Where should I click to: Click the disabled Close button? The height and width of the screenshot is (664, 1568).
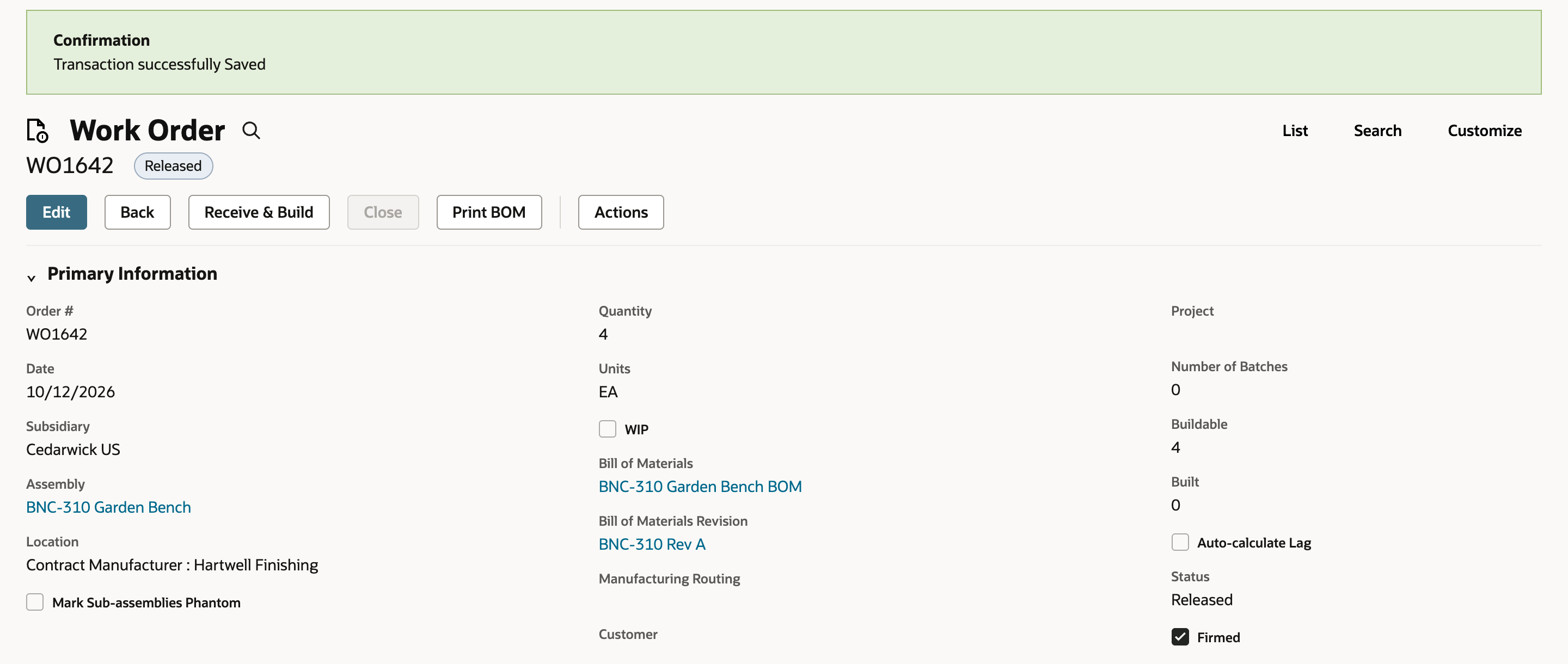click(383, 212)
